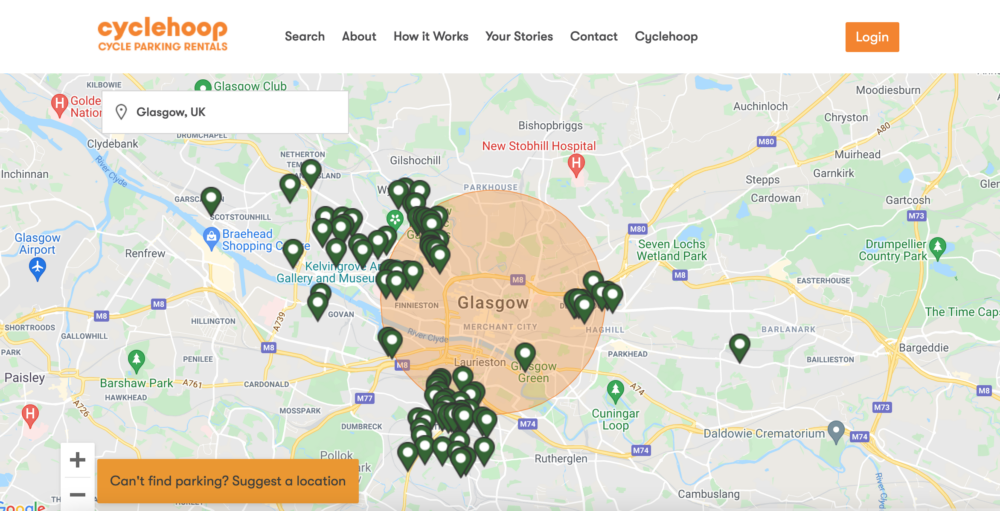Image resolution: width=1000 pixels, height=511 pixels.
Task: Click New Stobhill Hospital marker
Action: (576, 165)
